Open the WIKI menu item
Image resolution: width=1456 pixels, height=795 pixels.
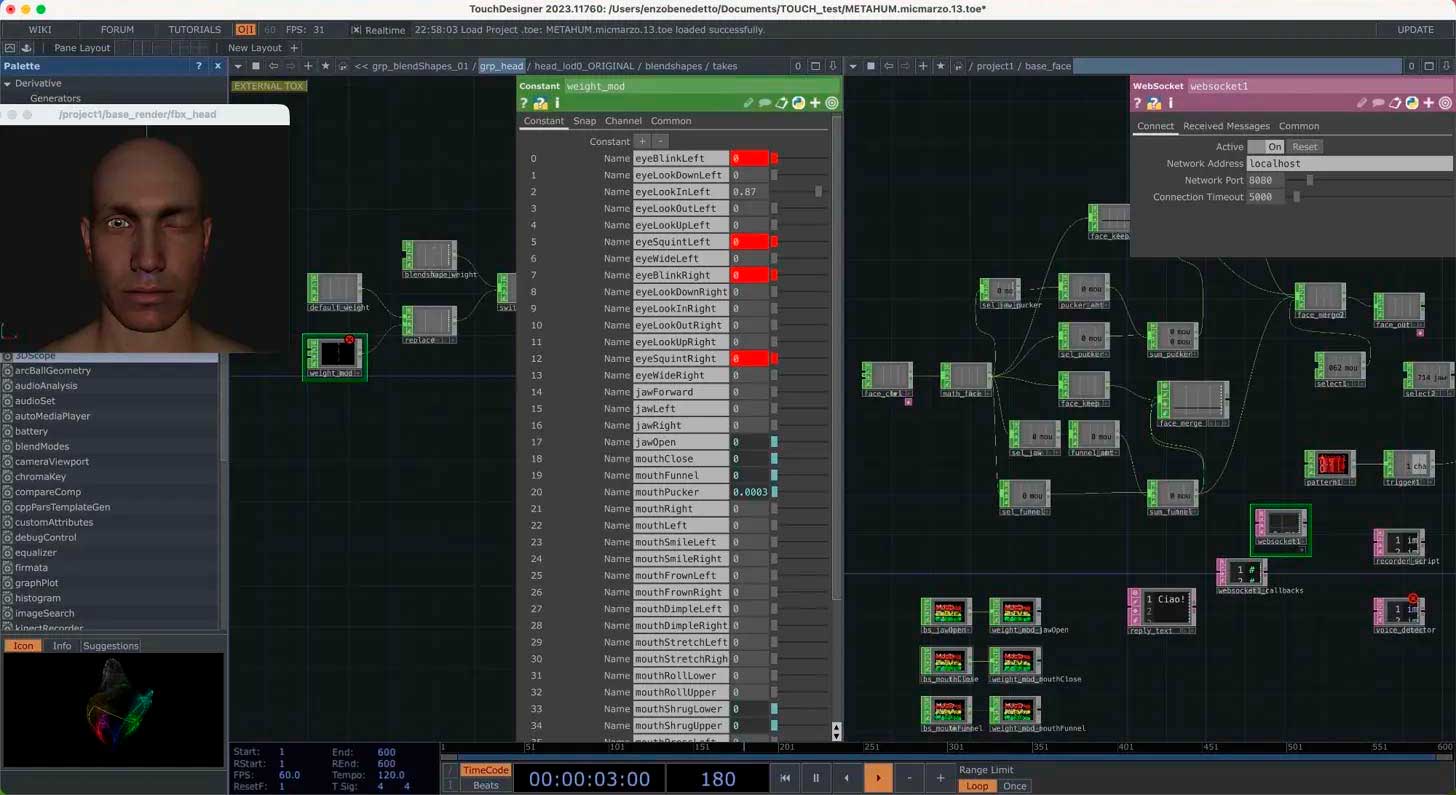point(40,30)
